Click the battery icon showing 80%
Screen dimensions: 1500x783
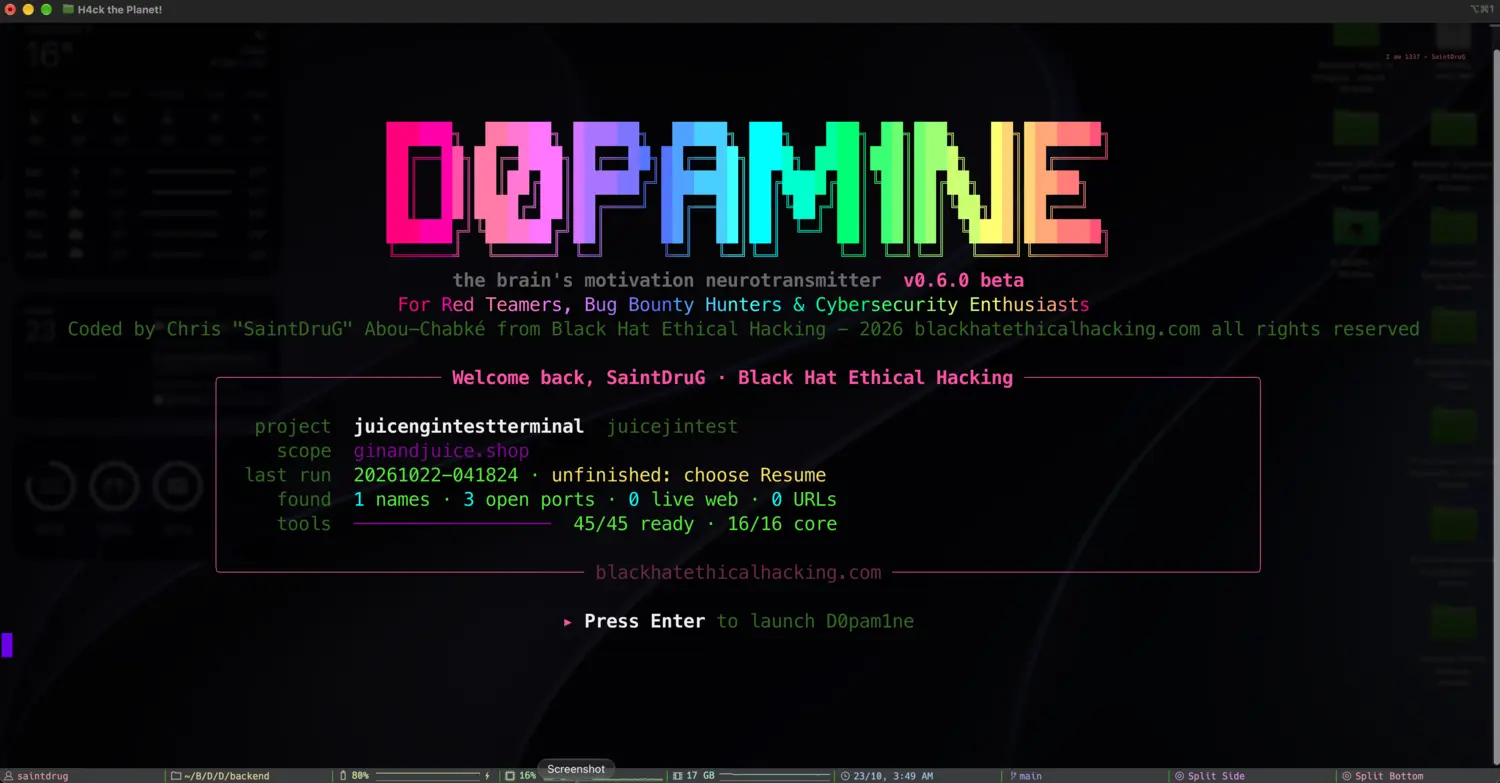pyautogui.click(x=344, y=776)
